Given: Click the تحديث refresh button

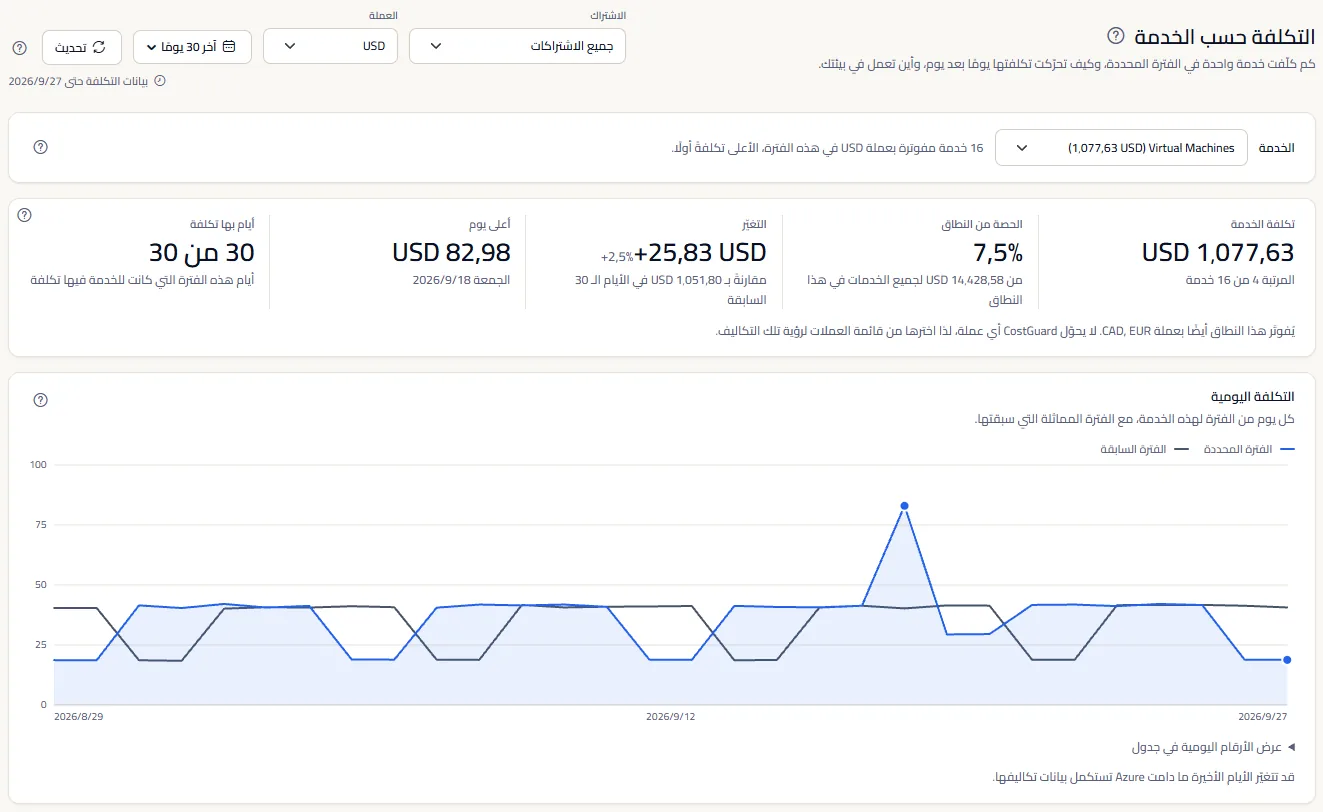Looking at the screenshot, I should coord(82,46).
